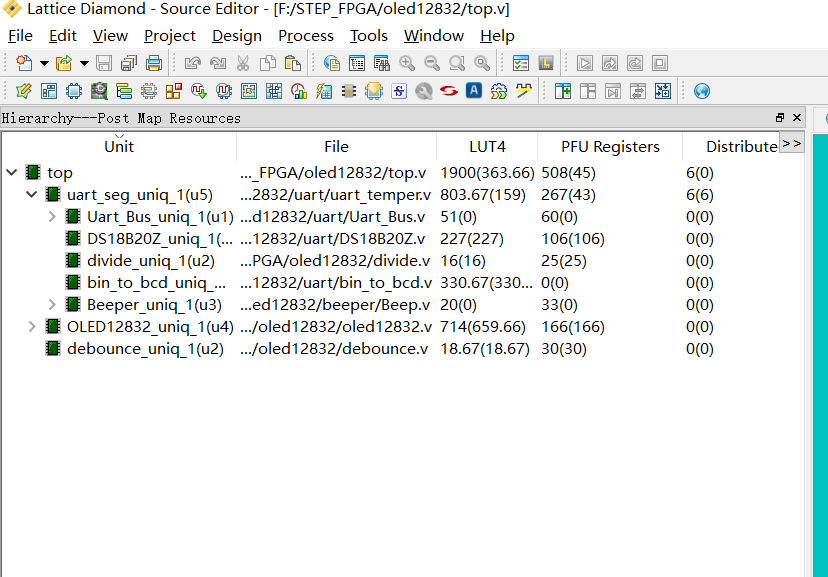Screen dimensions: 828x577
Task: Open the View menu
Action: pyautogui.click(x=110, y=36)
